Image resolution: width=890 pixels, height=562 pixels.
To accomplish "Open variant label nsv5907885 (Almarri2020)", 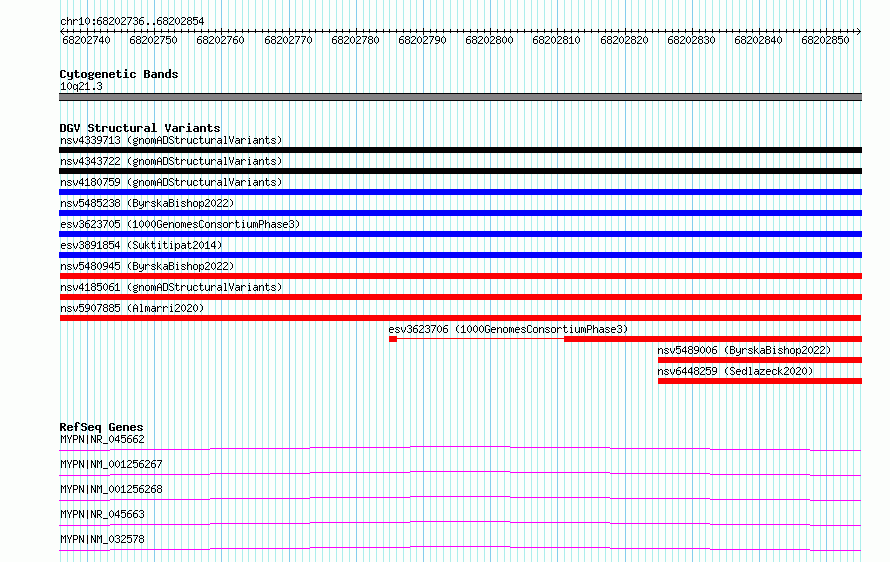I will 132,308.
